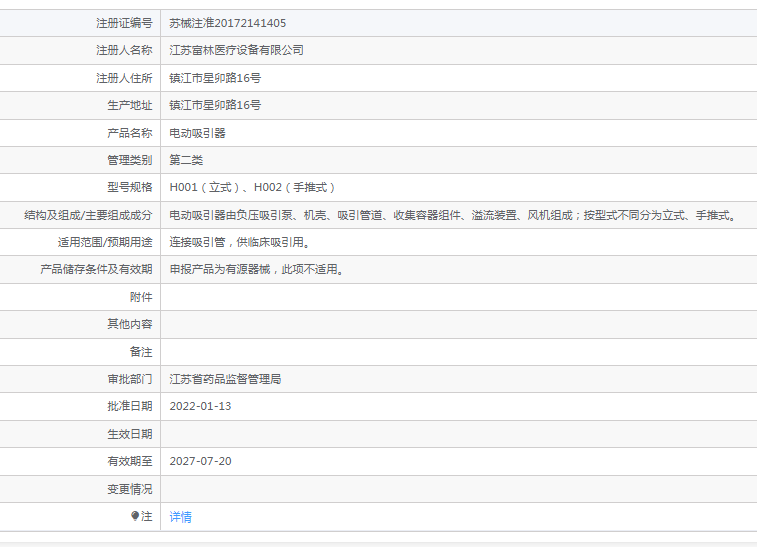Select company name 江苏富林医疗设备有限公司
This screenshot has height=547, width=757.
(x=237, y=50)
